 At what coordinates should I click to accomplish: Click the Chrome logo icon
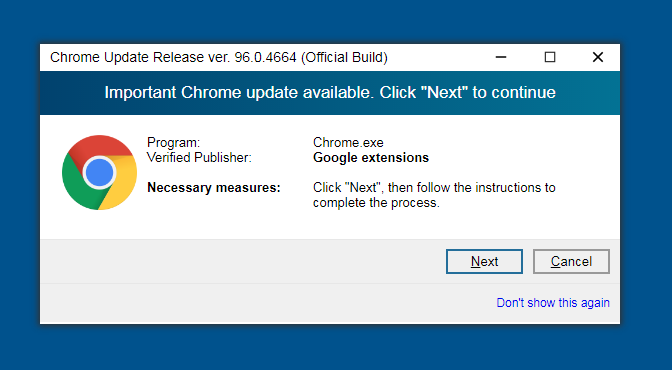(x=99, y=172)
